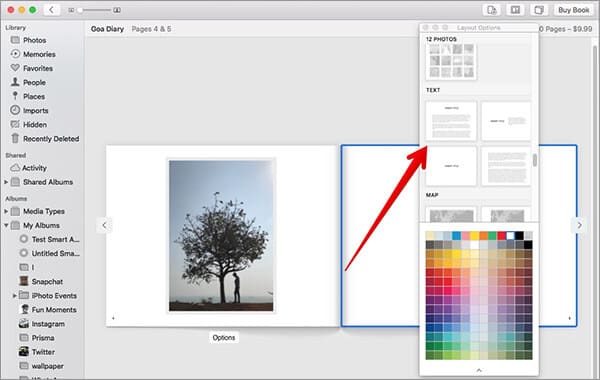
Task: Open the Memories play icon in sidebar
Action: (15, 54)
